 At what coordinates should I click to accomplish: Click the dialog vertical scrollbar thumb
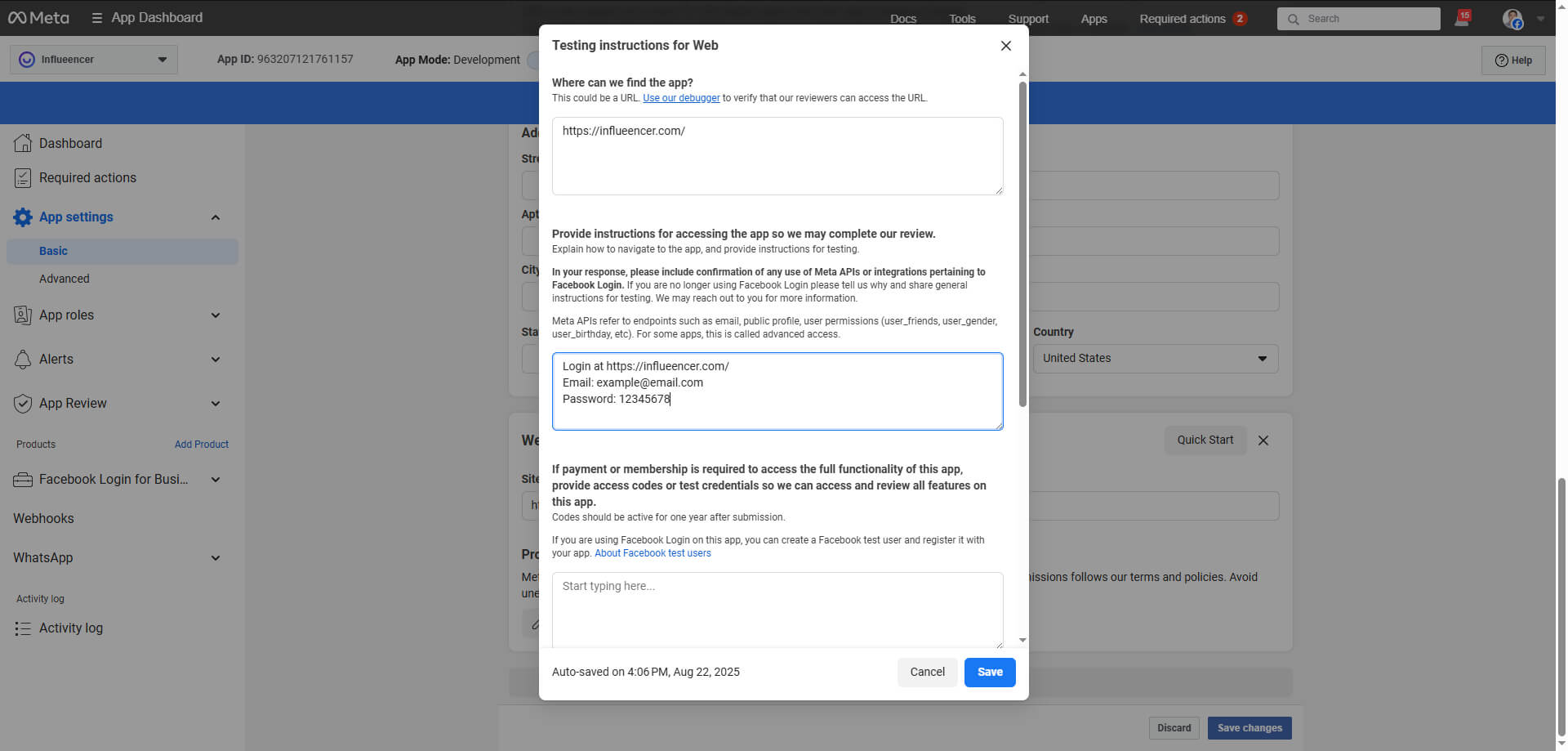click(1022, 244)
